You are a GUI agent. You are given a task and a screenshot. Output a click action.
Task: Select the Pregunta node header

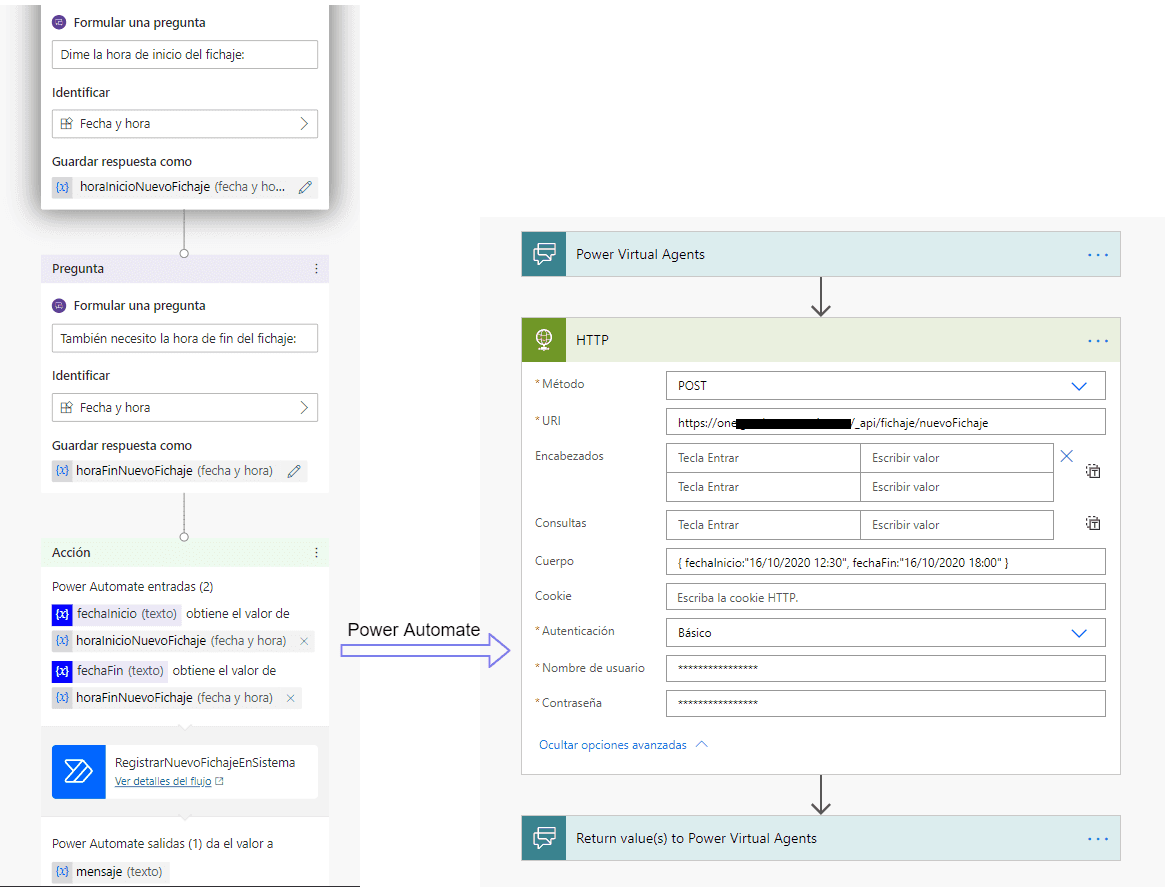tap(184, 268)
